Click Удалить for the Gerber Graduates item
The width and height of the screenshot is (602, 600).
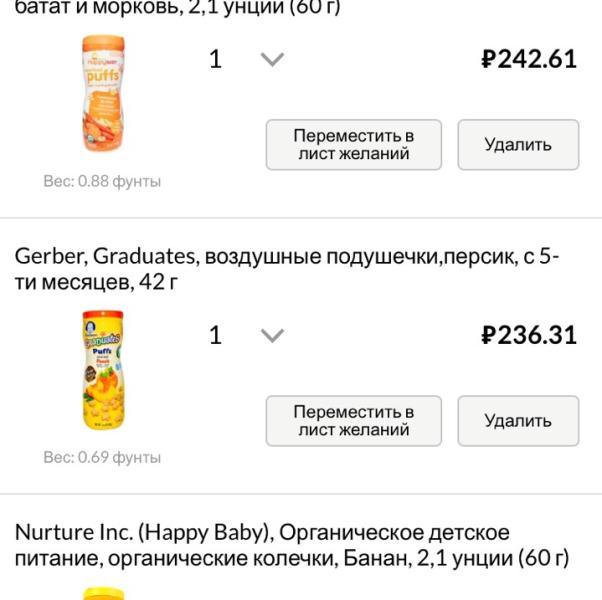click(518, 421)
